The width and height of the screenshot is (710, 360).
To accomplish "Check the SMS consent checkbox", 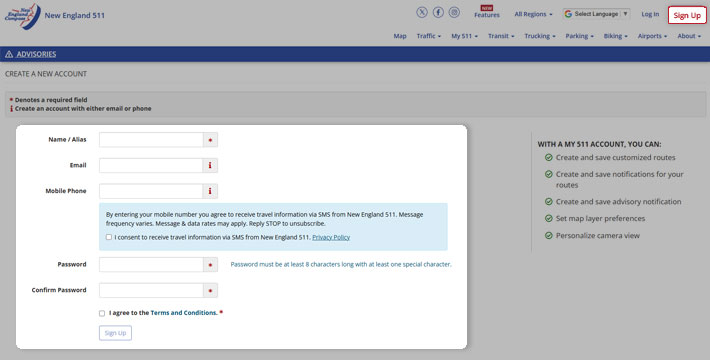I will click(109, 237).
